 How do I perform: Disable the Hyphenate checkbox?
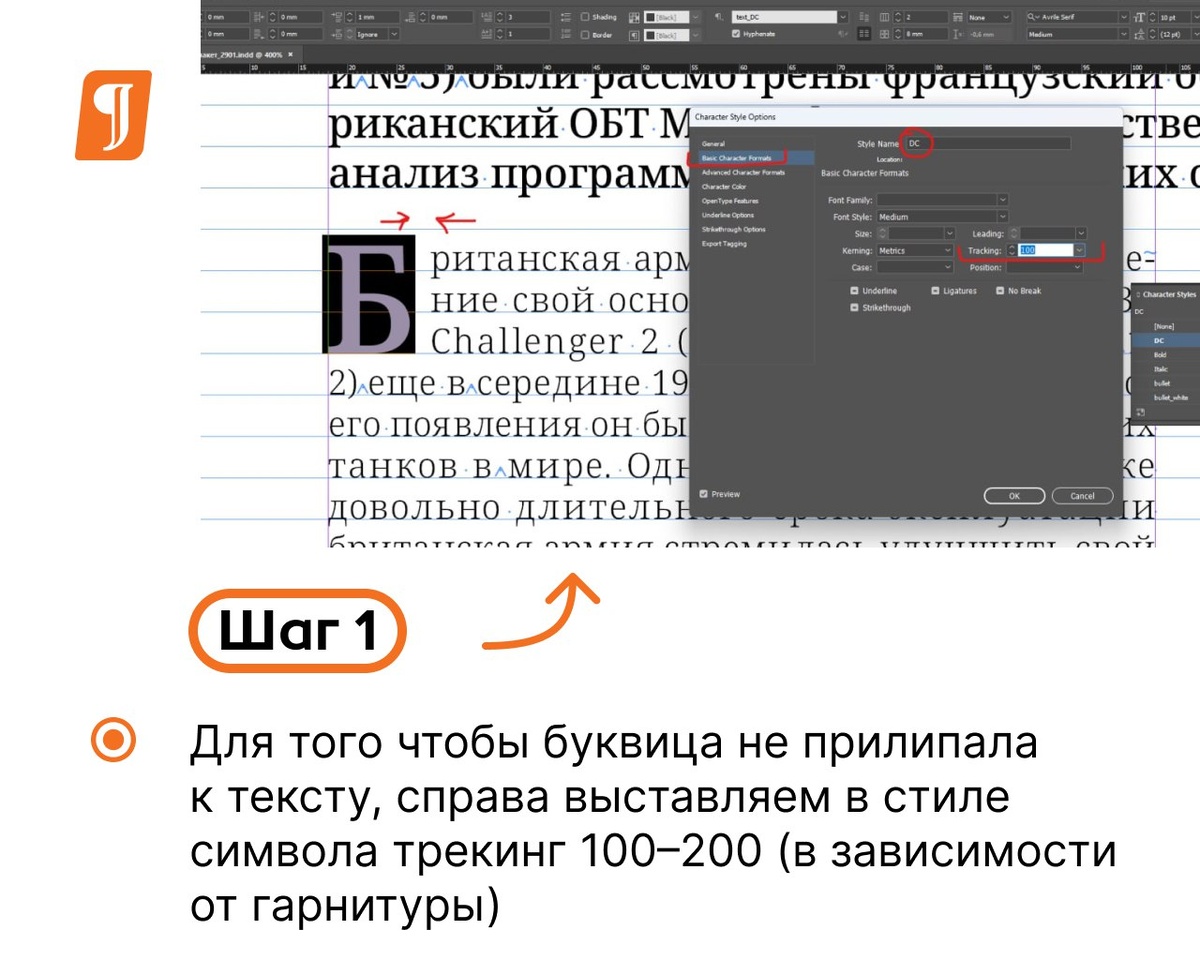click(x=735, y=34)
